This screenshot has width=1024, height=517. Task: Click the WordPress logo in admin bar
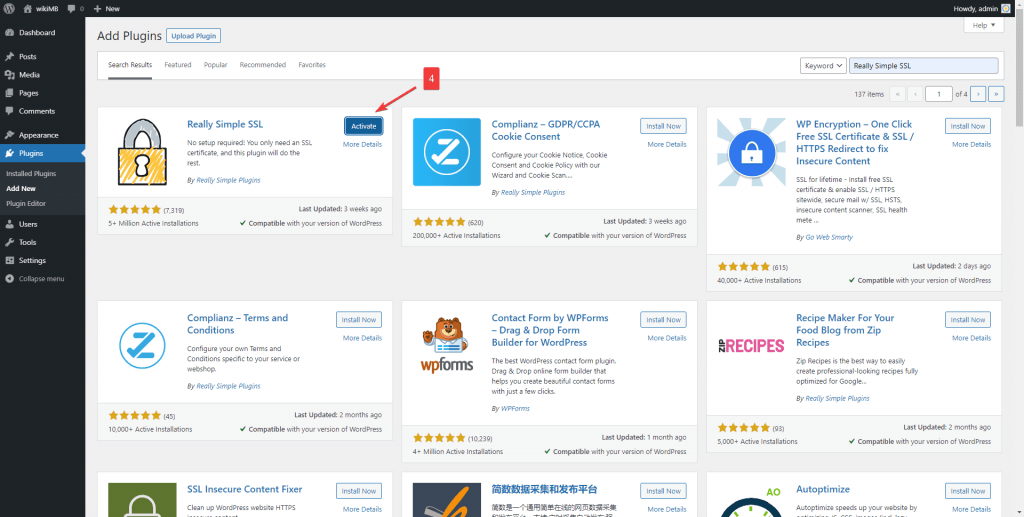9,8
